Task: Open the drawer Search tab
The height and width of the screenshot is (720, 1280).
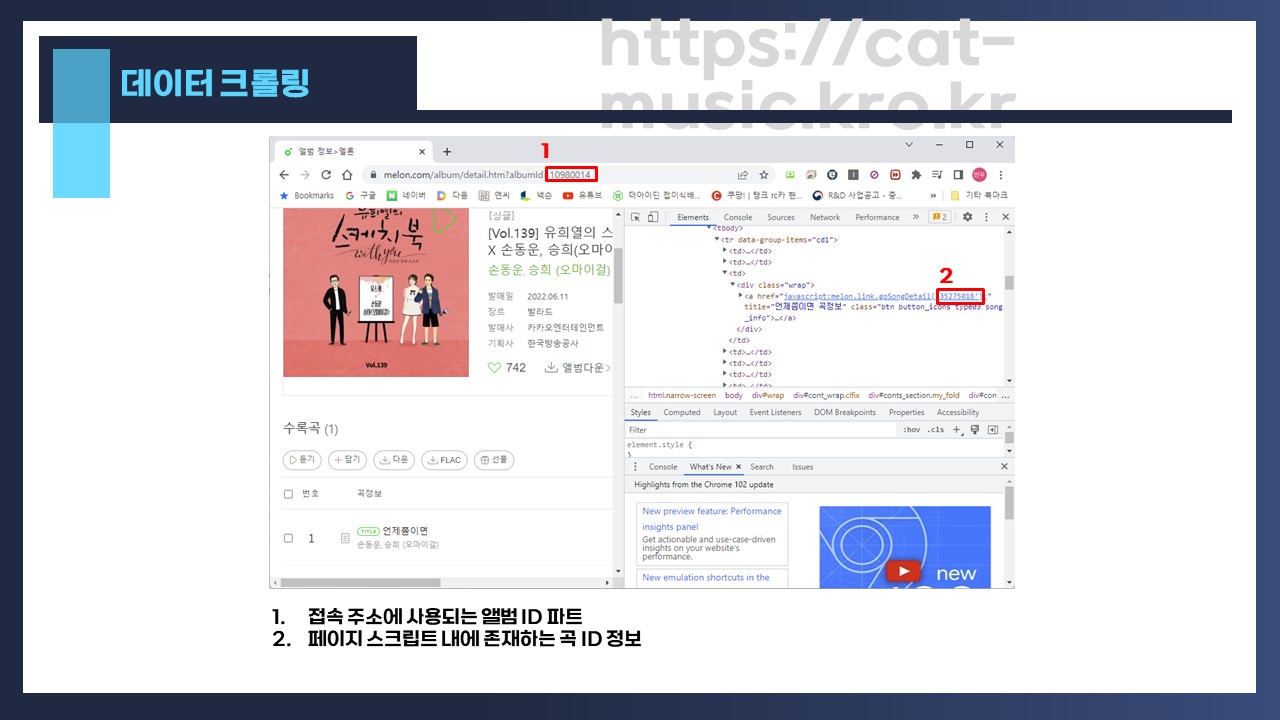Action: 762,467
